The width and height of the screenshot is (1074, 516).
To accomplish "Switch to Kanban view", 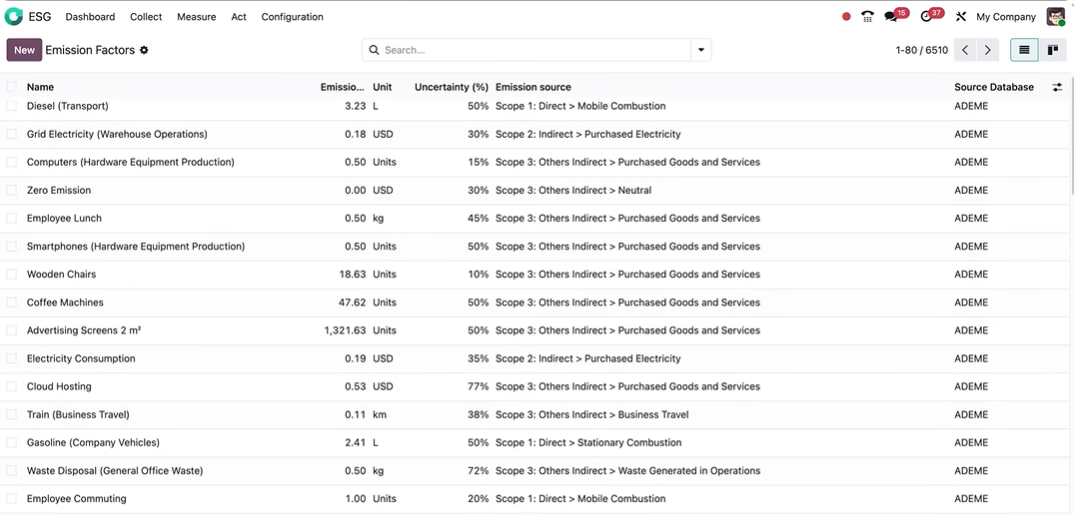I will (1052, 50).
